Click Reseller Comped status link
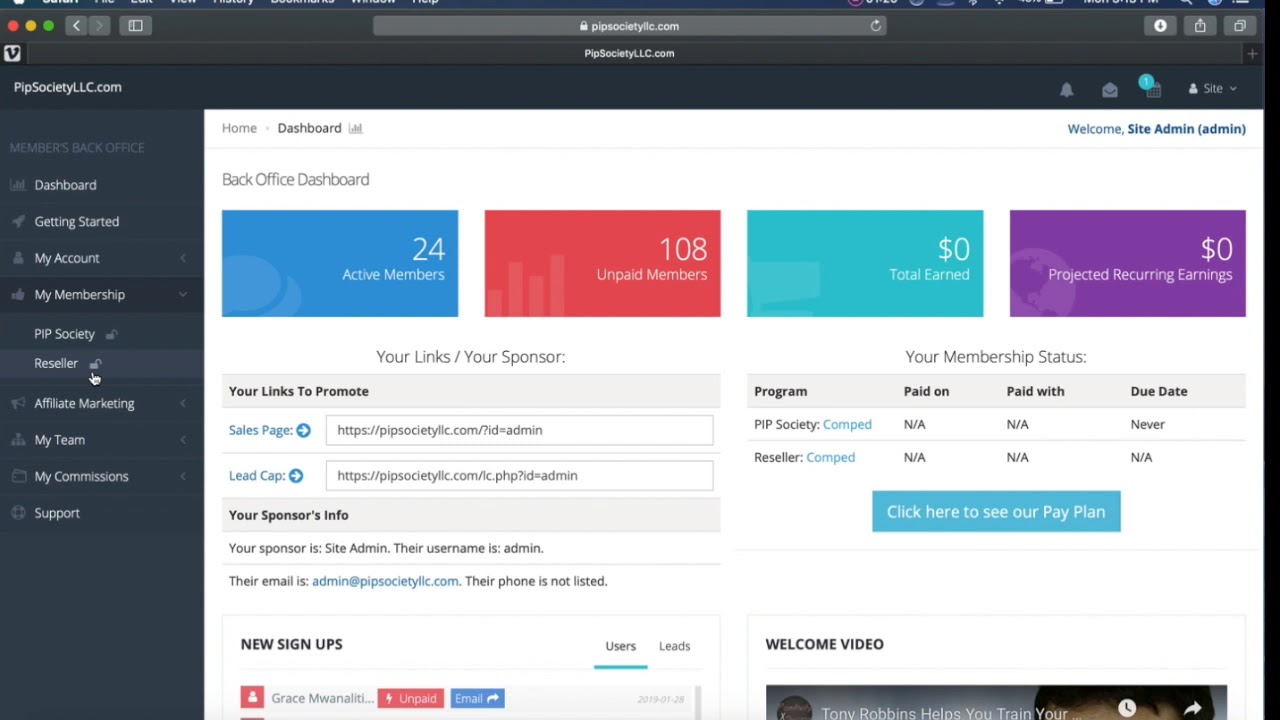 pos(830,457)
